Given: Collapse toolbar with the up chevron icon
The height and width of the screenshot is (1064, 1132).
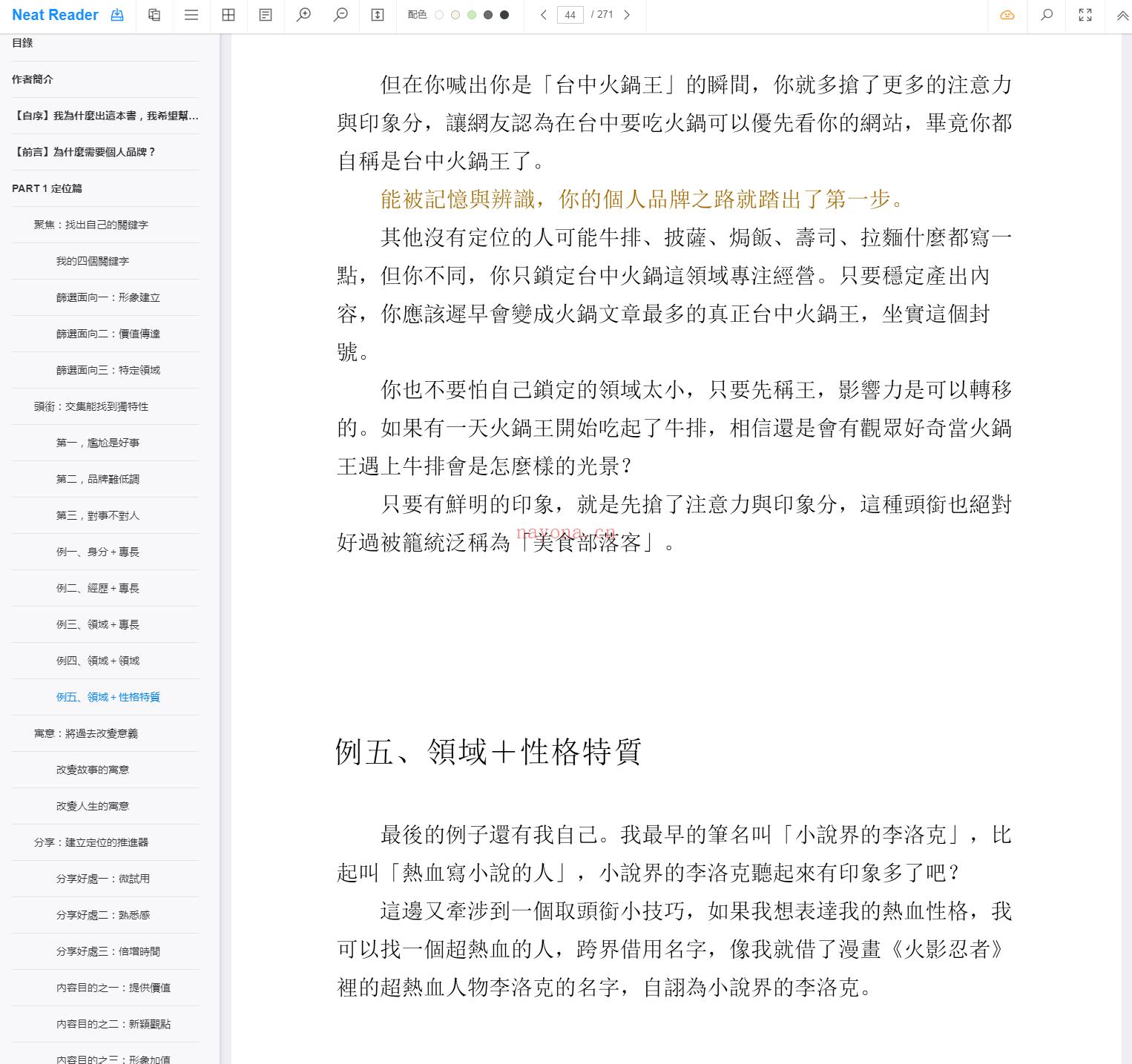Looking at the screenshot, I should [x=1122, y=15].
